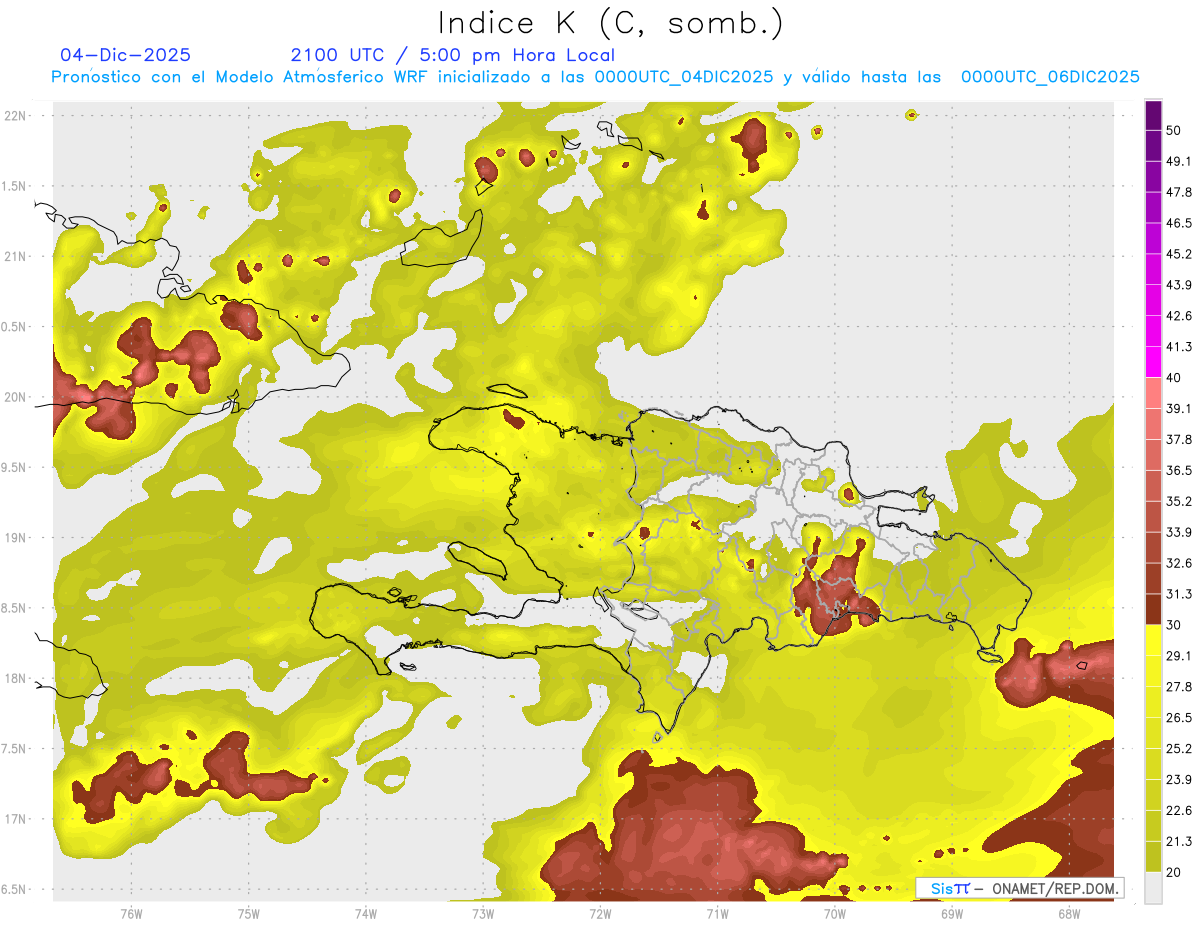This screenshot has width=1200, height=927.
Task: Click the "2100 UTC / 5:00 pm Hora Local" text
Action: tap(453, 55)
